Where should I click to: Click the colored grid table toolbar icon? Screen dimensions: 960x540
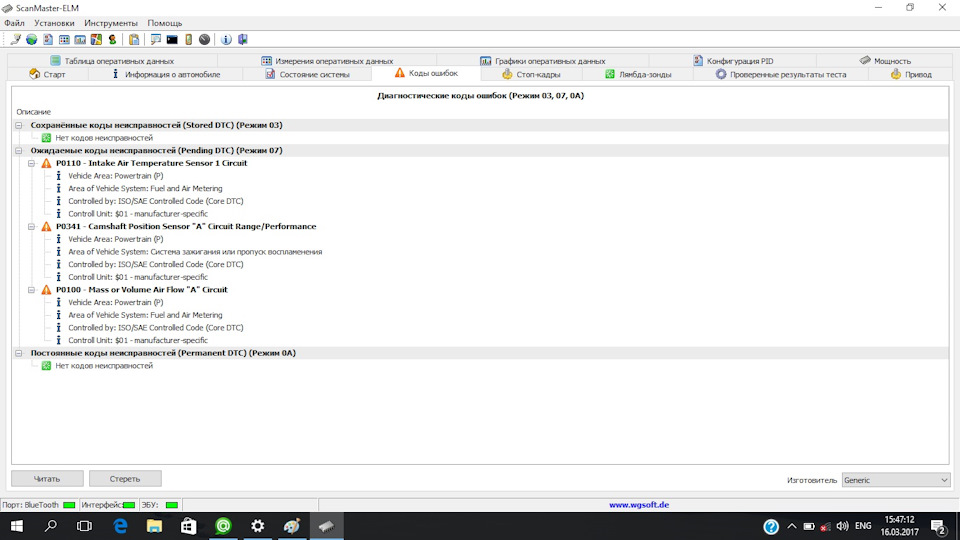(x=64, y=40)
